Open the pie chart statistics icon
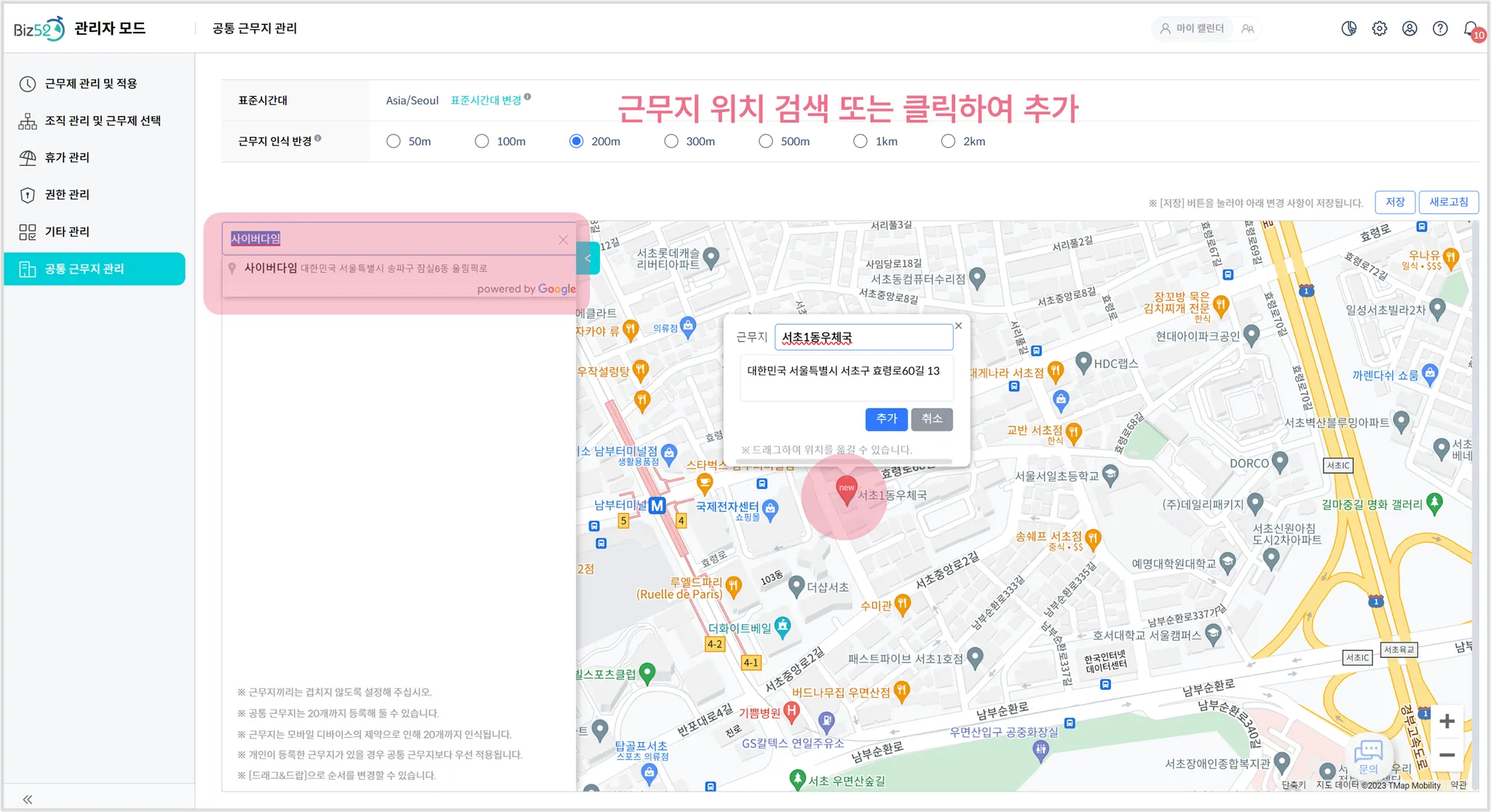Viewport: 1491px width, 812px height. (1349, 28)
